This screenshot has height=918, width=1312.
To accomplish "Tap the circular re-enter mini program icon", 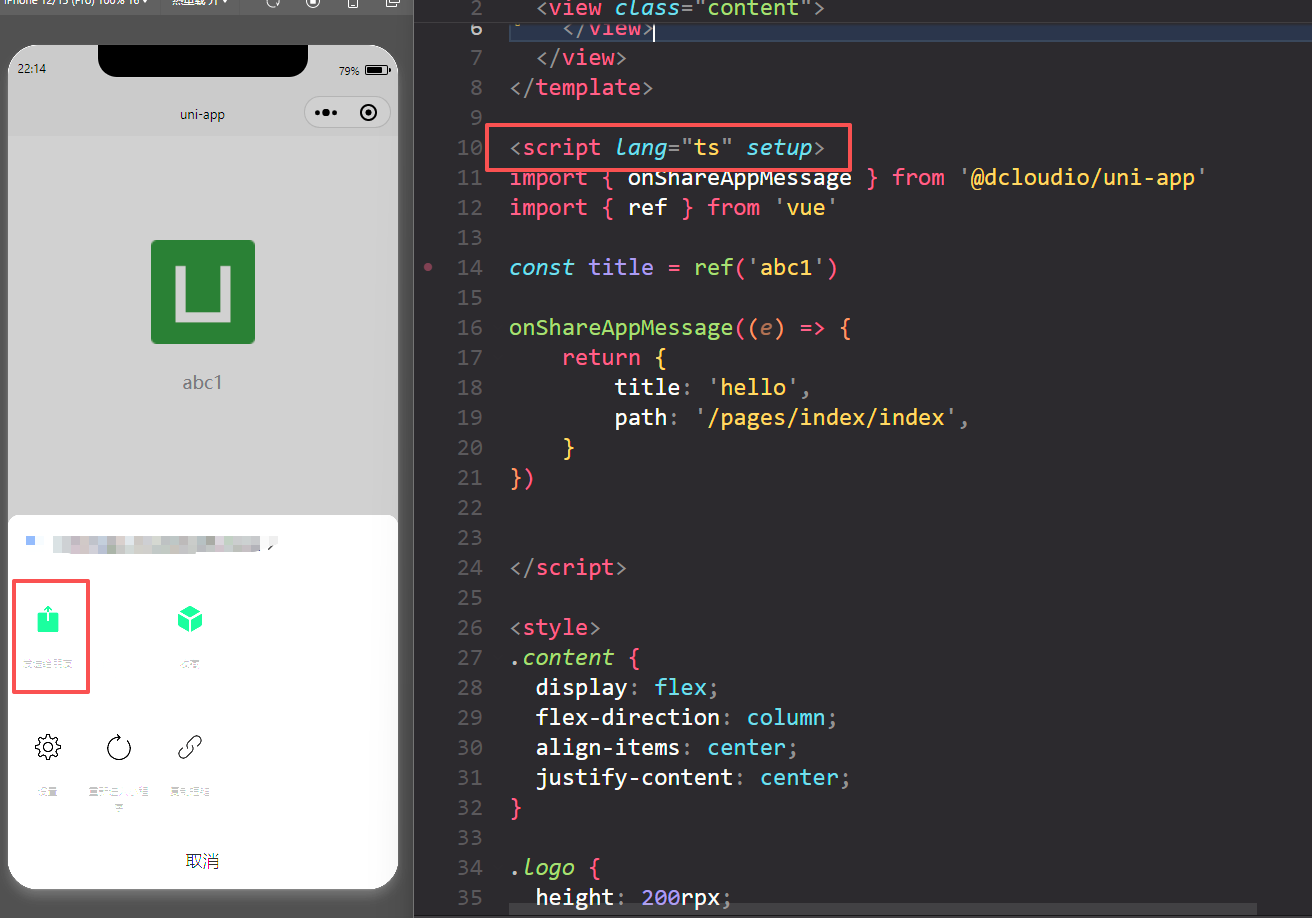I will (119, 747).
